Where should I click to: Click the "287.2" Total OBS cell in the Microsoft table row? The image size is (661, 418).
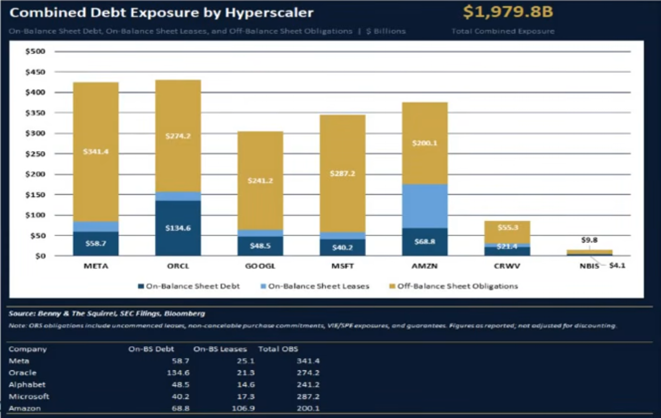pyautogui.click(x=308, y=396)
